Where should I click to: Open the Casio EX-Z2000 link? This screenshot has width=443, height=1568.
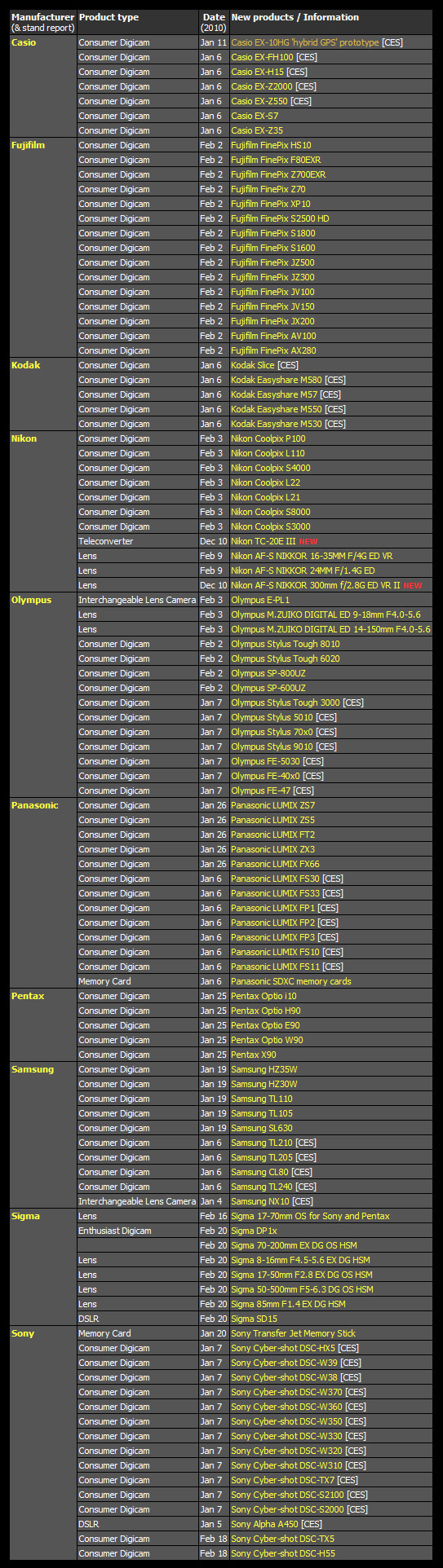pos(262,86)
